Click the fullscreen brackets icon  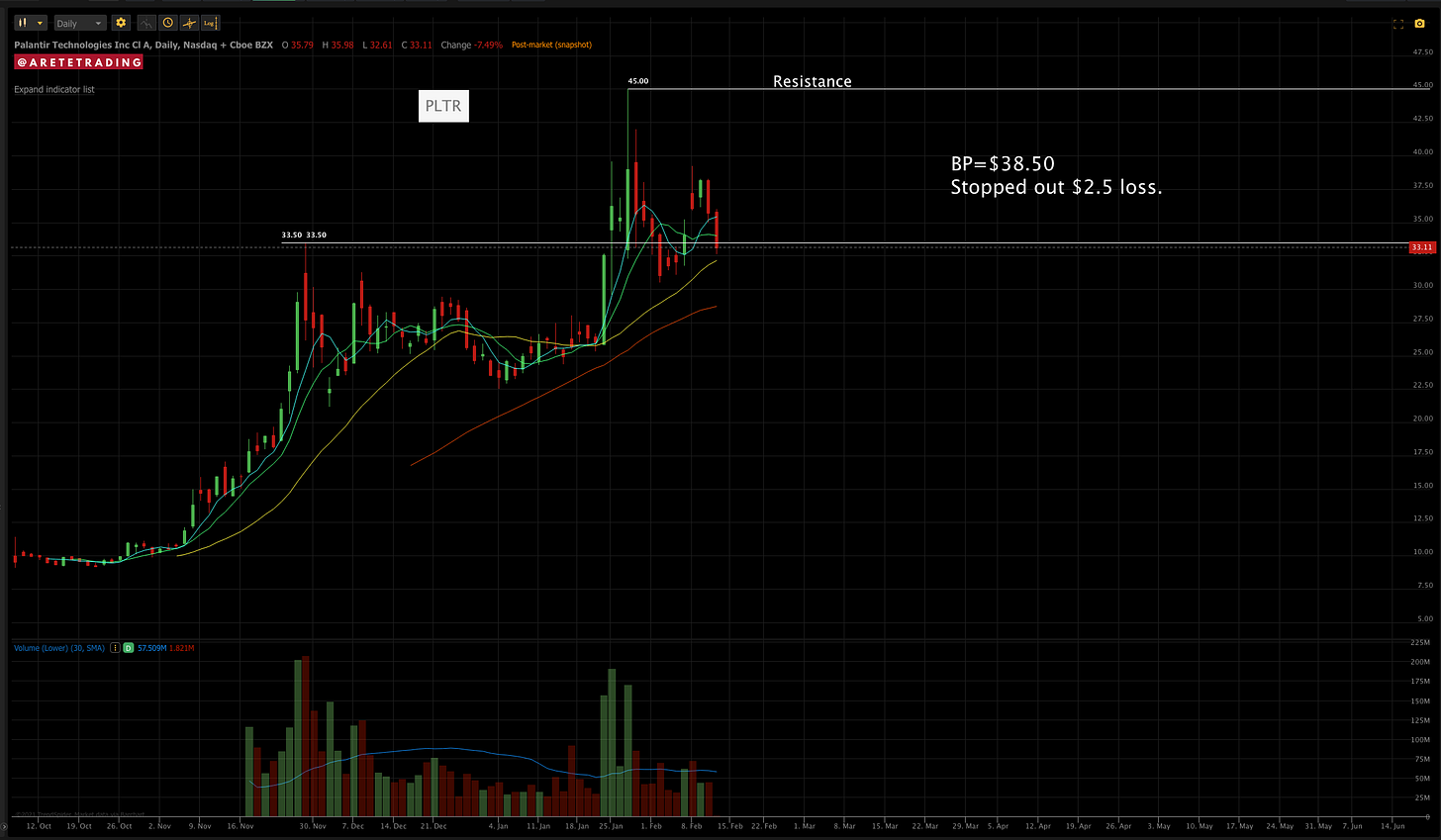point(1398,24)
